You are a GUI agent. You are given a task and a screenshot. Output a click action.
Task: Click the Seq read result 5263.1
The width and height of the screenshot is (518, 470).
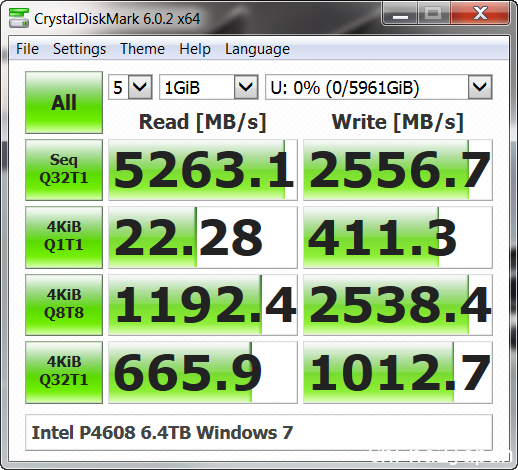pos(203,170)
